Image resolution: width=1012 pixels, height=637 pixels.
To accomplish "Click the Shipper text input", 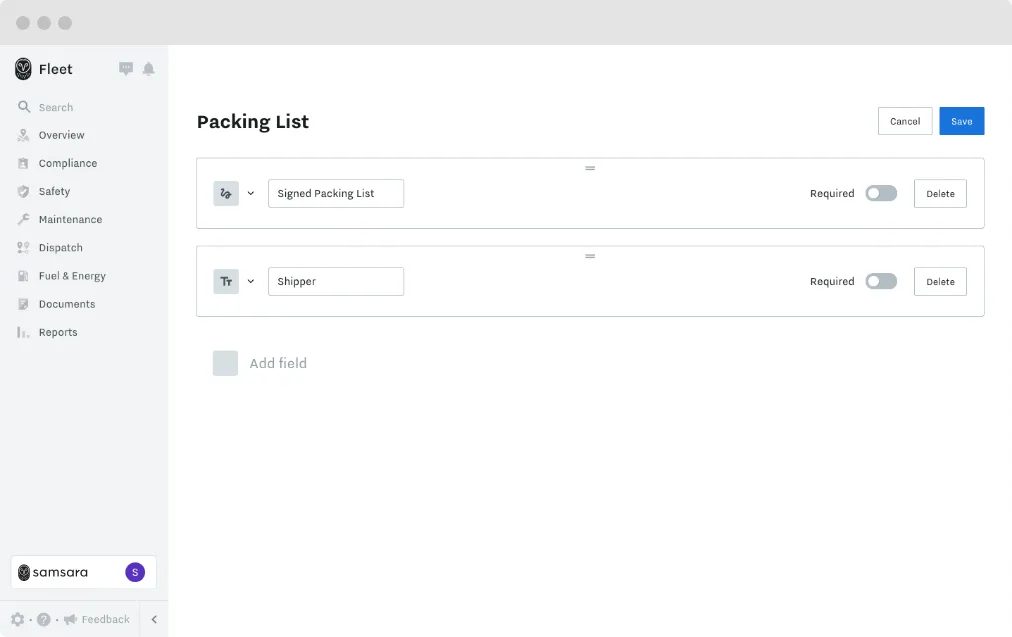I will pyautogui.click(x=336, y=281).
